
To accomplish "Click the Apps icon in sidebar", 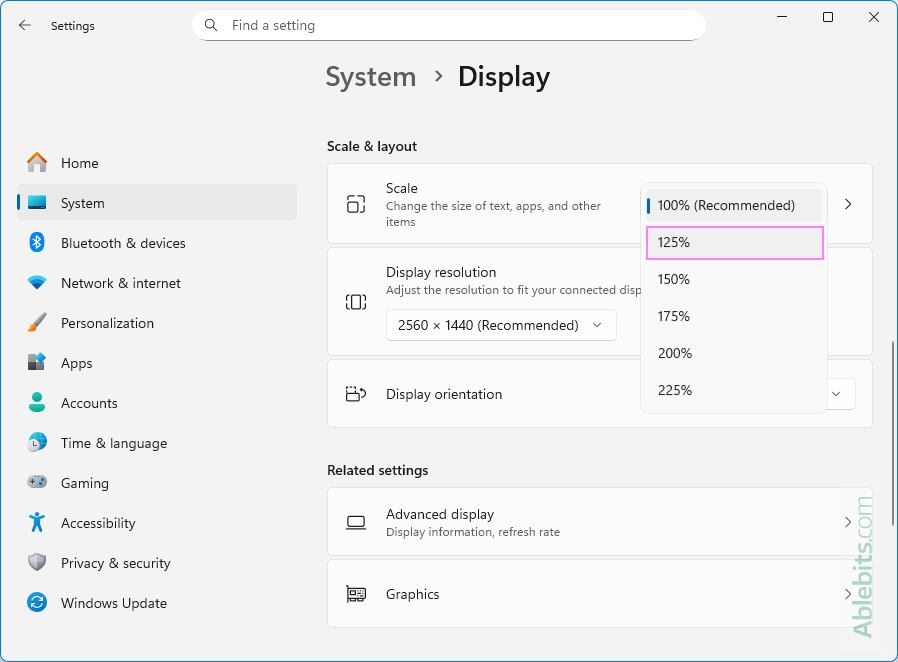I will pos(37,362).
